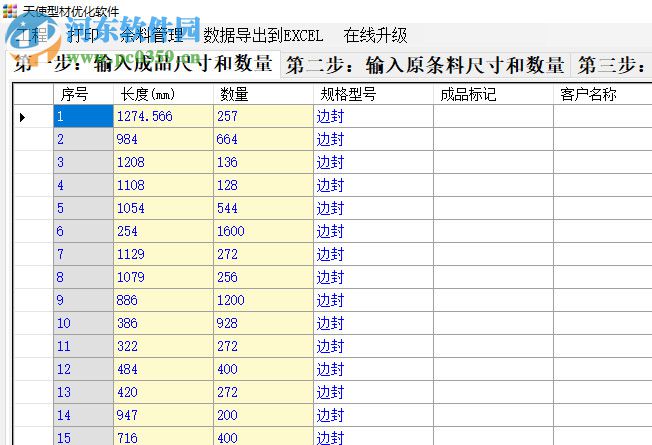652x445 pixels.
Task: Select length cell 322
Action: click(x=163, y=346)
